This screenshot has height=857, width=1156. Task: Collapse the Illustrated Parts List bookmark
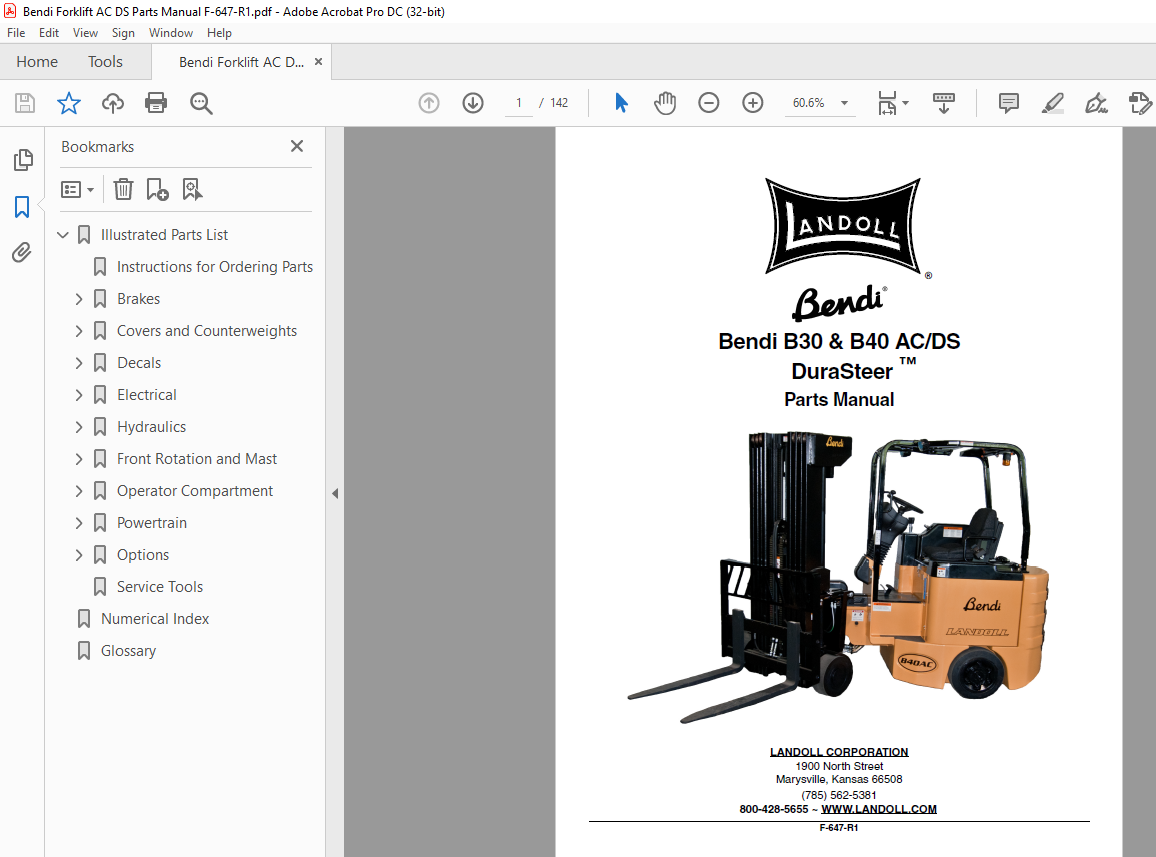pos(63,235)
